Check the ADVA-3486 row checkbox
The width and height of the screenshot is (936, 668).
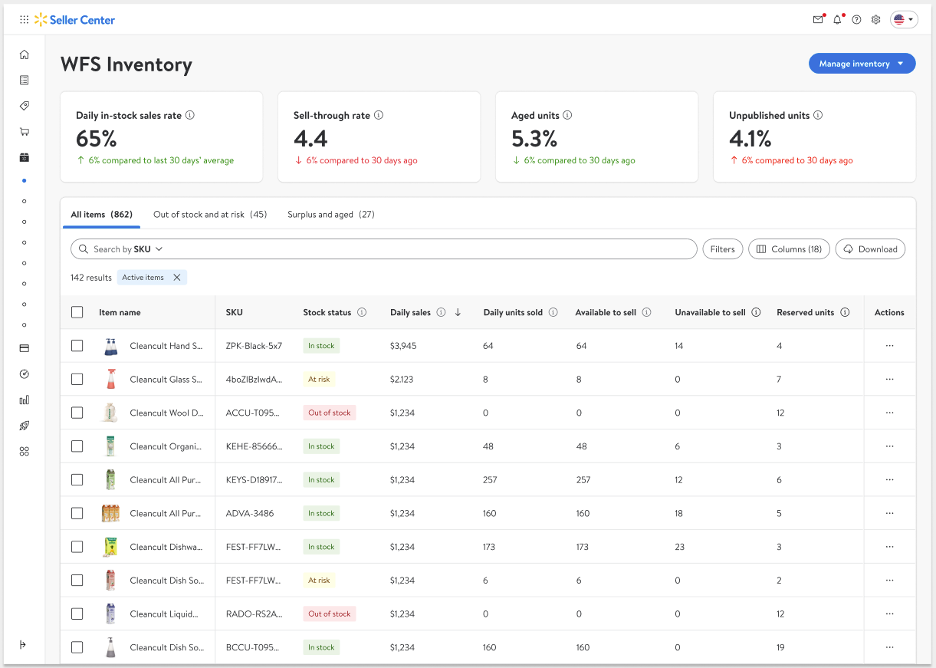[77, 513]
